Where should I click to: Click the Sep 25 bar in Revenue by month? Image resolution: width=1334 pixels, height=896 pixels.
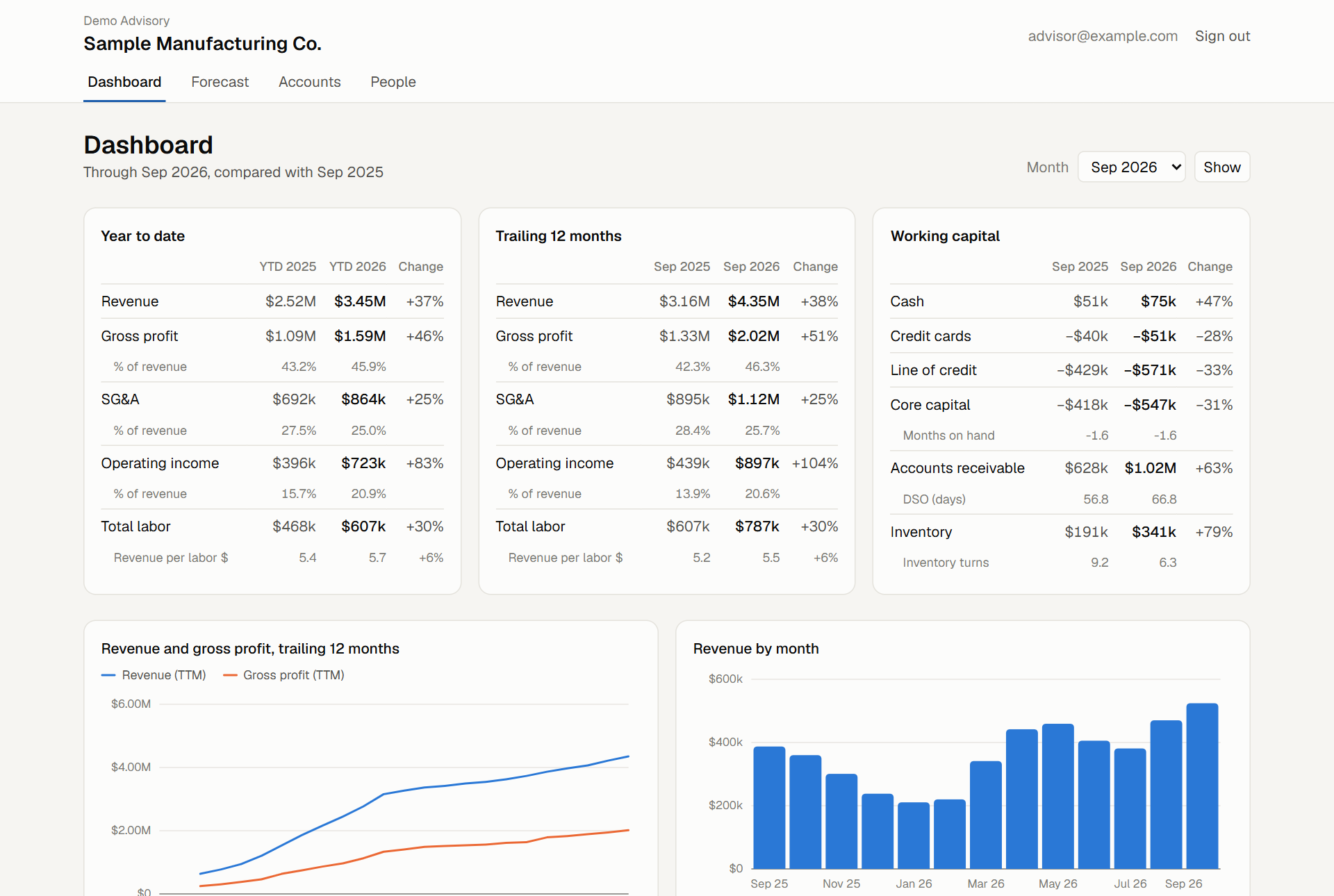pyautogui.click(x=769, y=808)
